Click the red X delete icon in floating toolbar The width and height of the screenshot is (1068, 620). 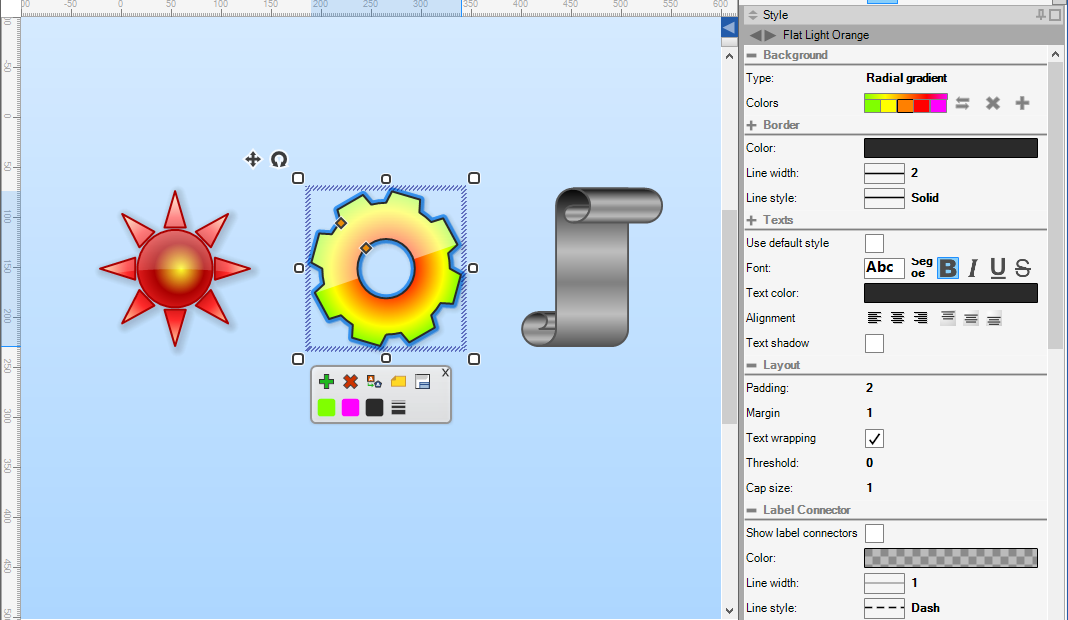pos(350,382)
